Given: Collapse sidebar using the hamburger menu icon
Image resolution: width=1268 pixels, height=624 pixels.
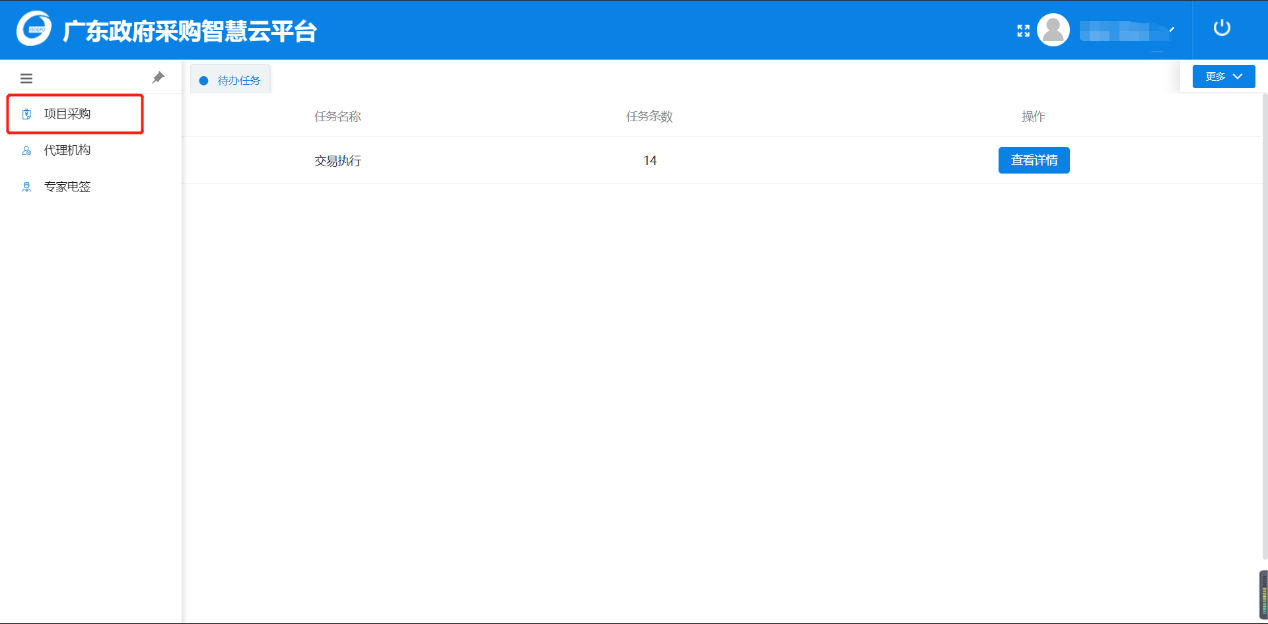Looking at the screenshot, I should click(26, 78).
